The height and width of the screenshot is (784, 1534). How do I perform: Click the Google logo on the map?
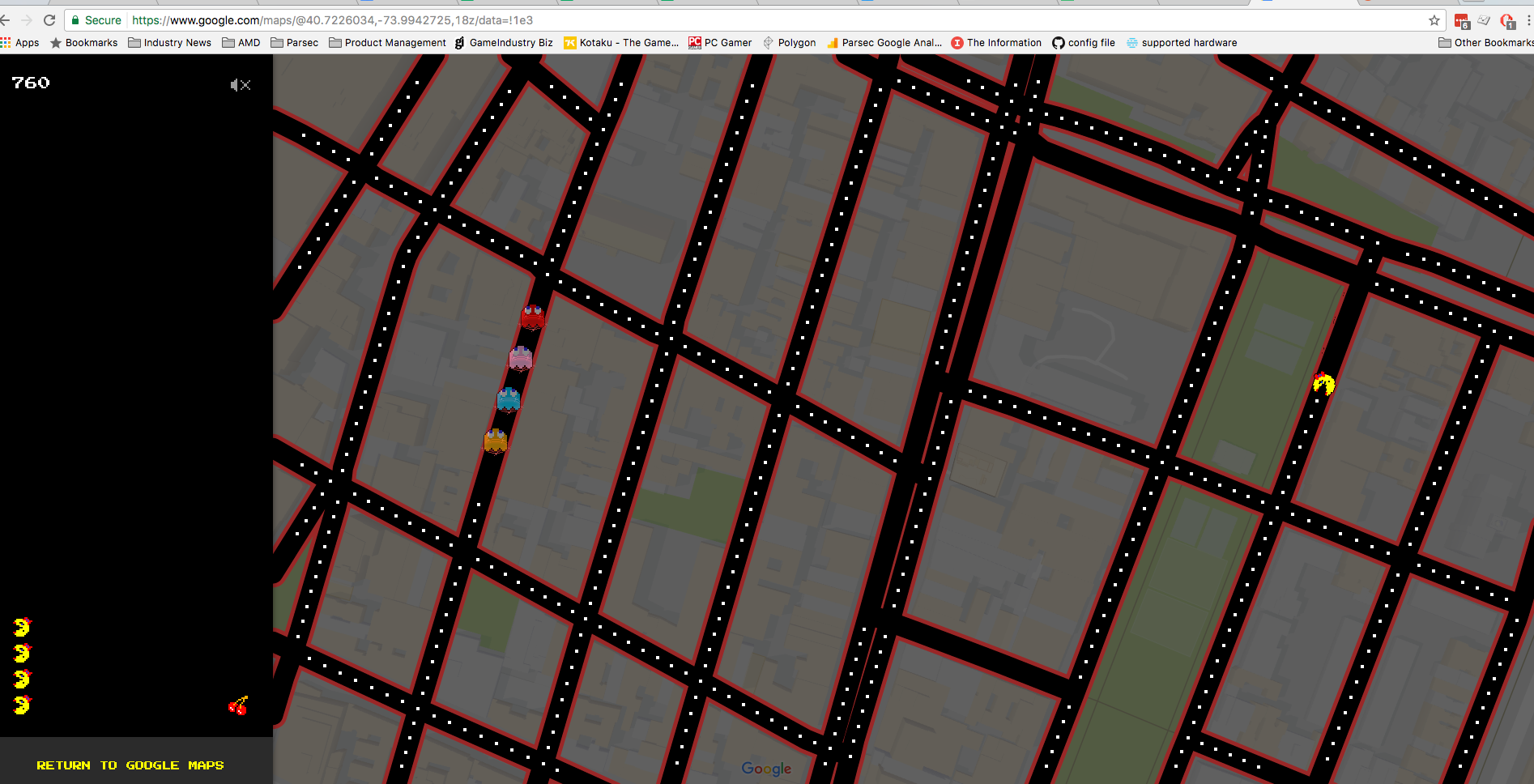coord(766,769)
